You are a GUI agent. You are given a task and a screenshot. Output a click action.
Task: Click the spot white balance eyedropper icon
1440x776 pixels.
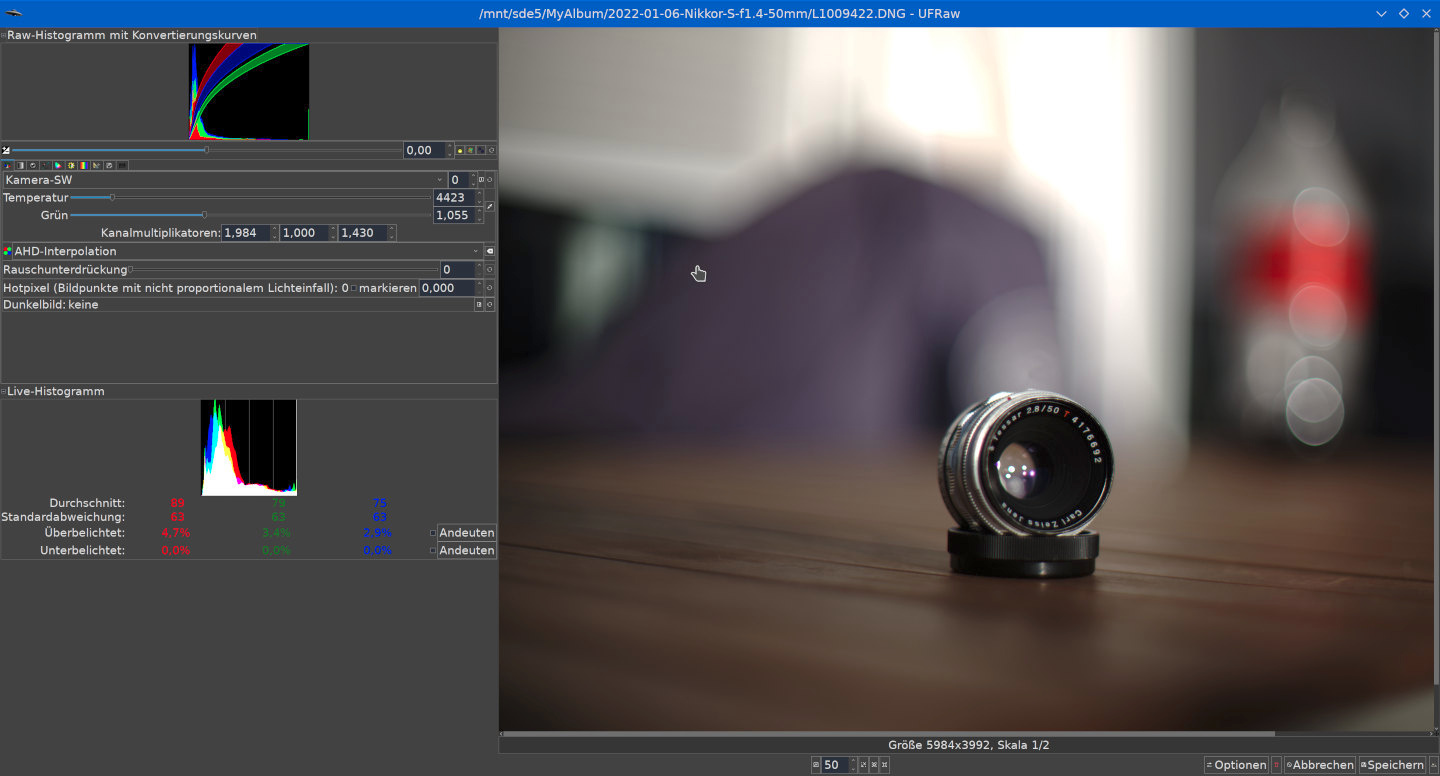(490, 207)
